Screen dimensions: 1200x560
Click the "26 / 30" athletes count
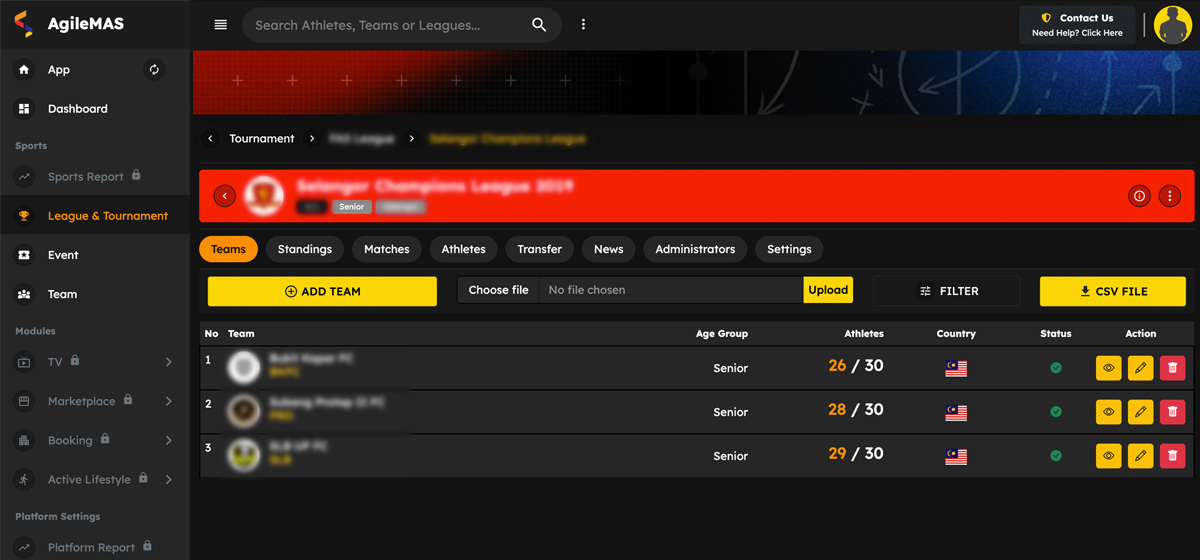[856, 366]
